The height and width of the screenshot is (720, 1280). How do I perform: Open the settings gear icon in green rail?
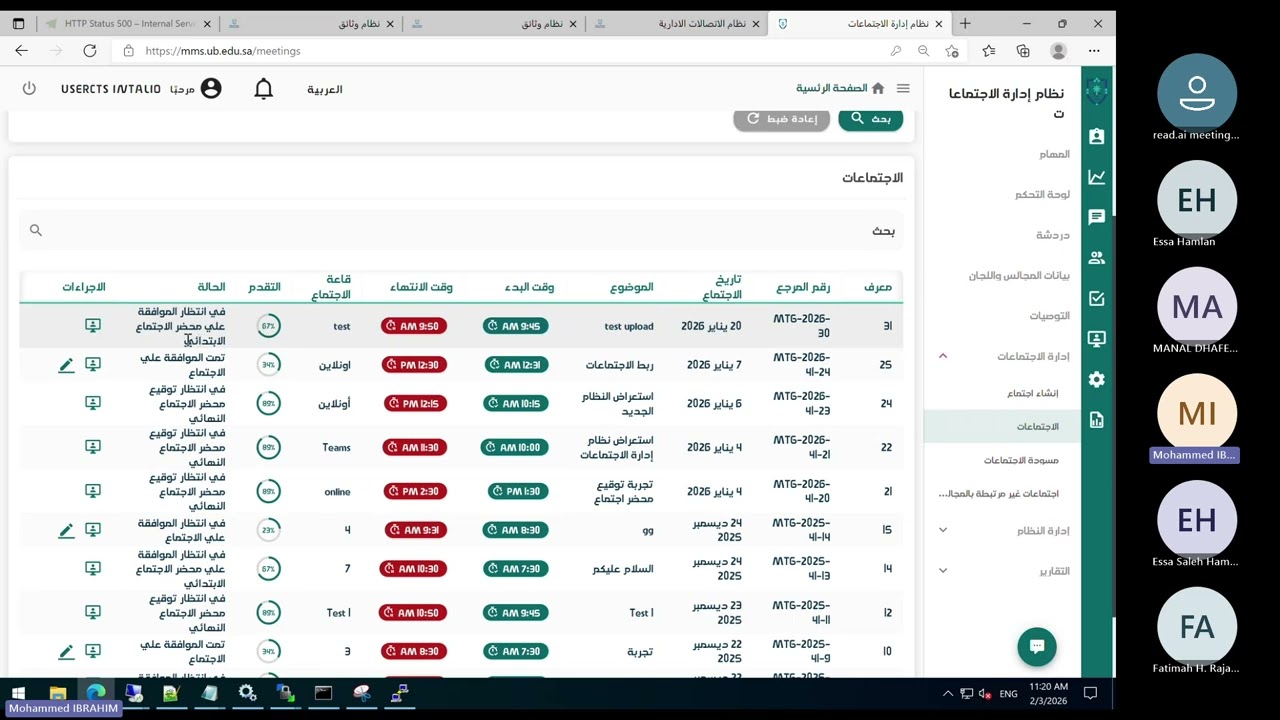point(1097,380)
